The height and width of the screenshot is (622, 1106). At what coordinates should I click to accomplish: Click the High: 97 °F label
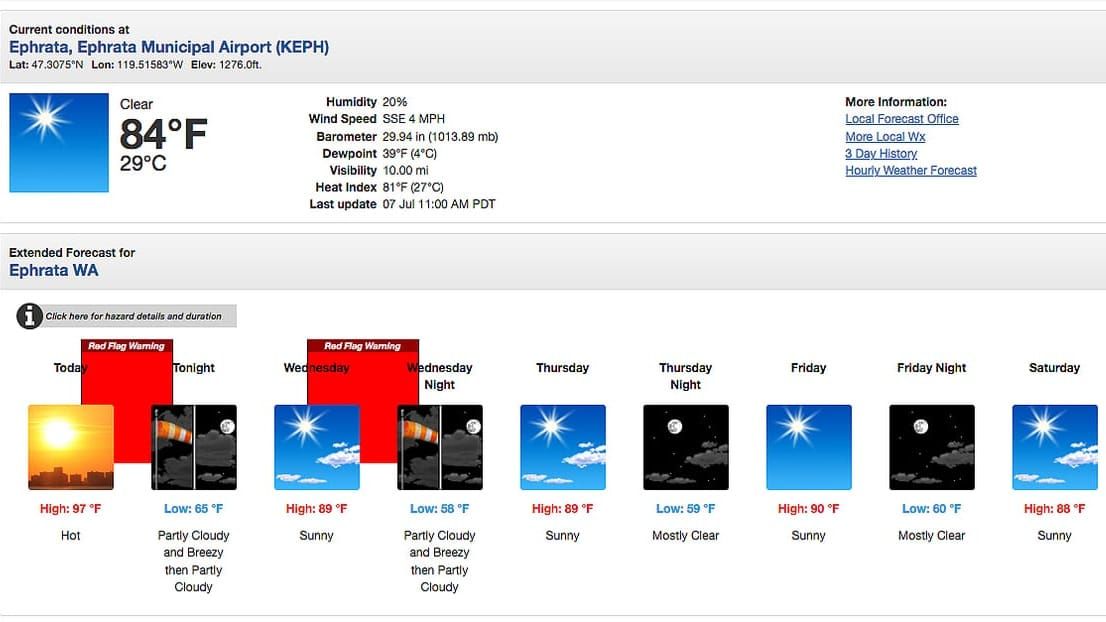tap(71, 508)
